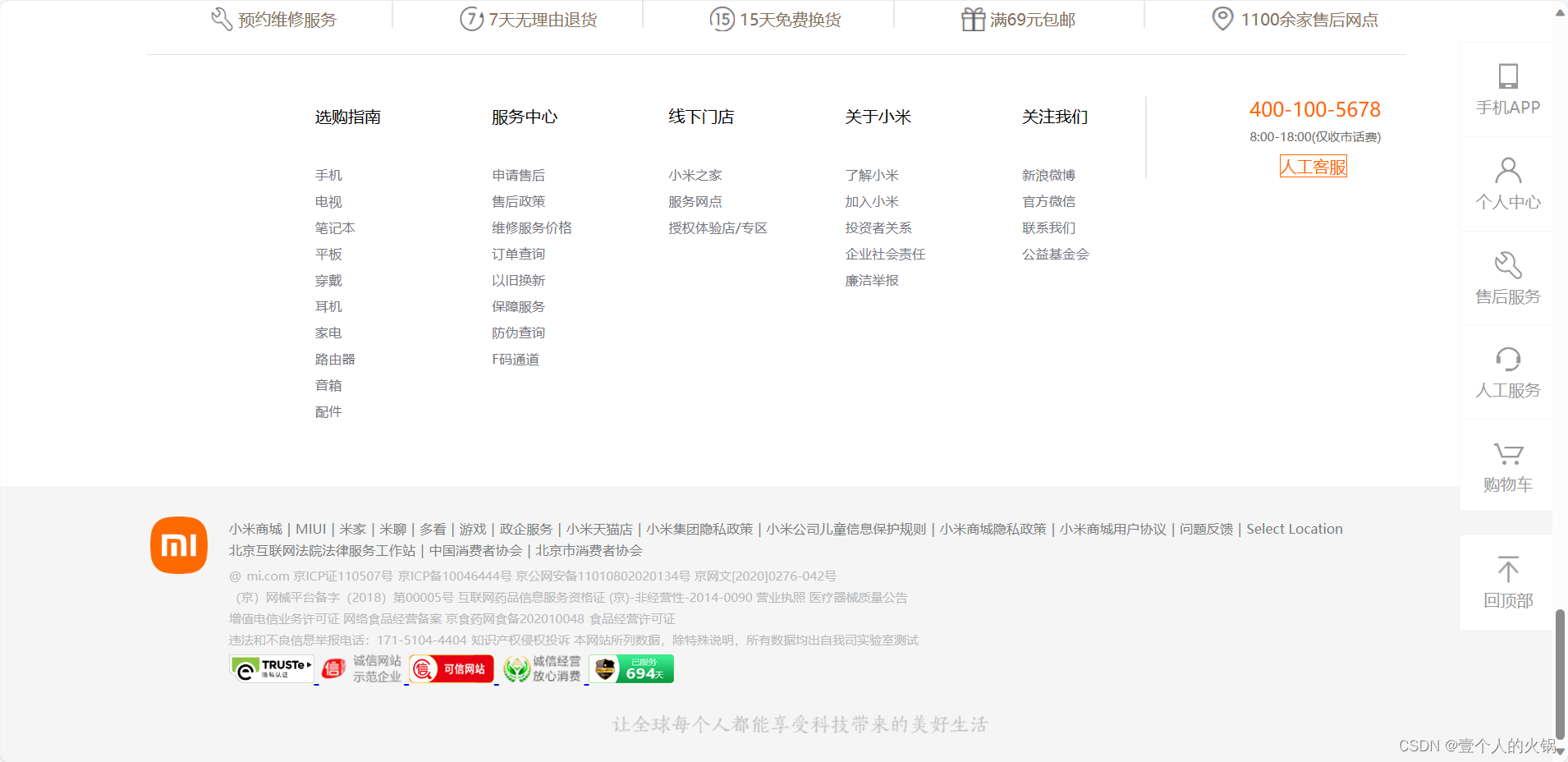Click the 回顶部 up-arrow icon
Image resolution: width=1568 pixels, height=762 pixels.
(1508, 569)
